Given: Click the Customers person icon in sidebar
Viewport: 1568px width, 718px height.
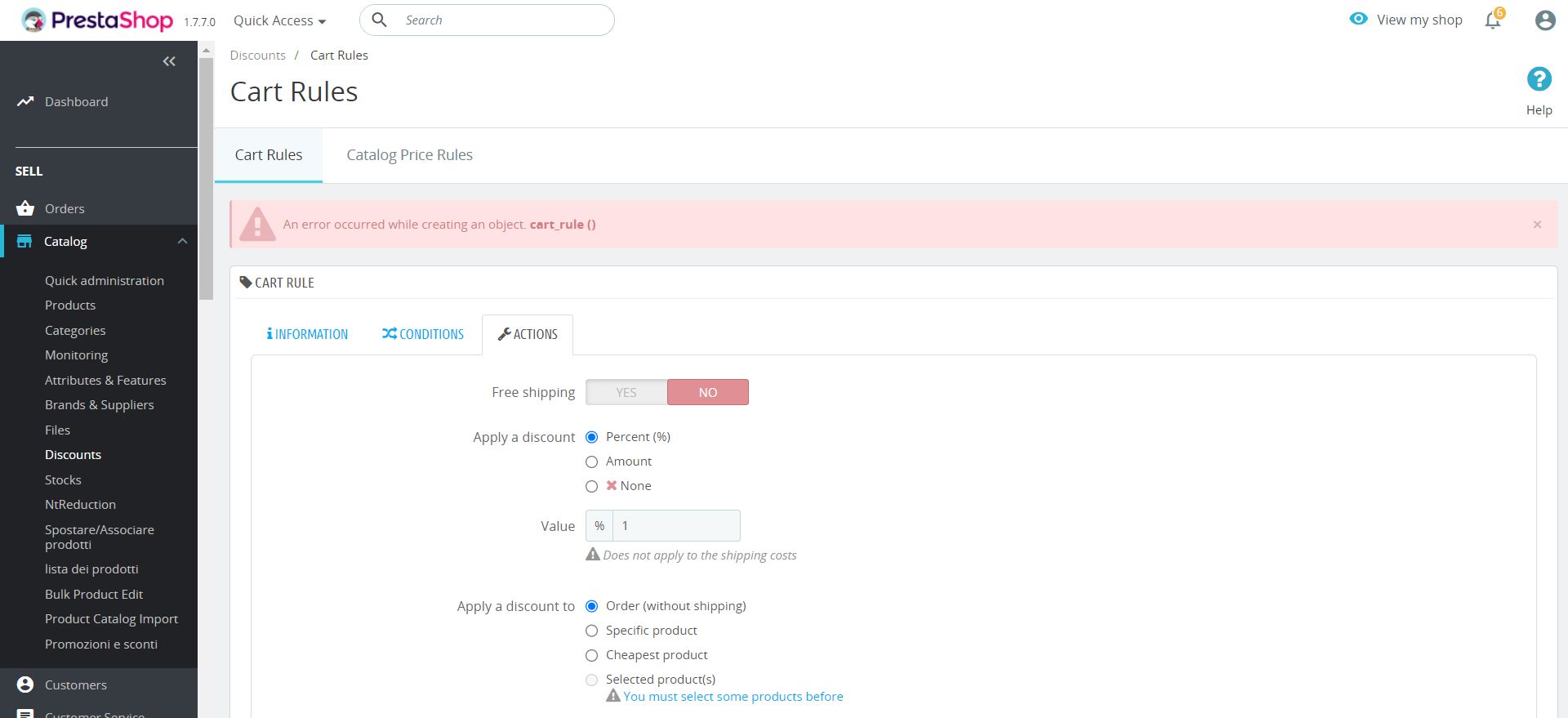Looking at the screenshot, I should point(25,685).
